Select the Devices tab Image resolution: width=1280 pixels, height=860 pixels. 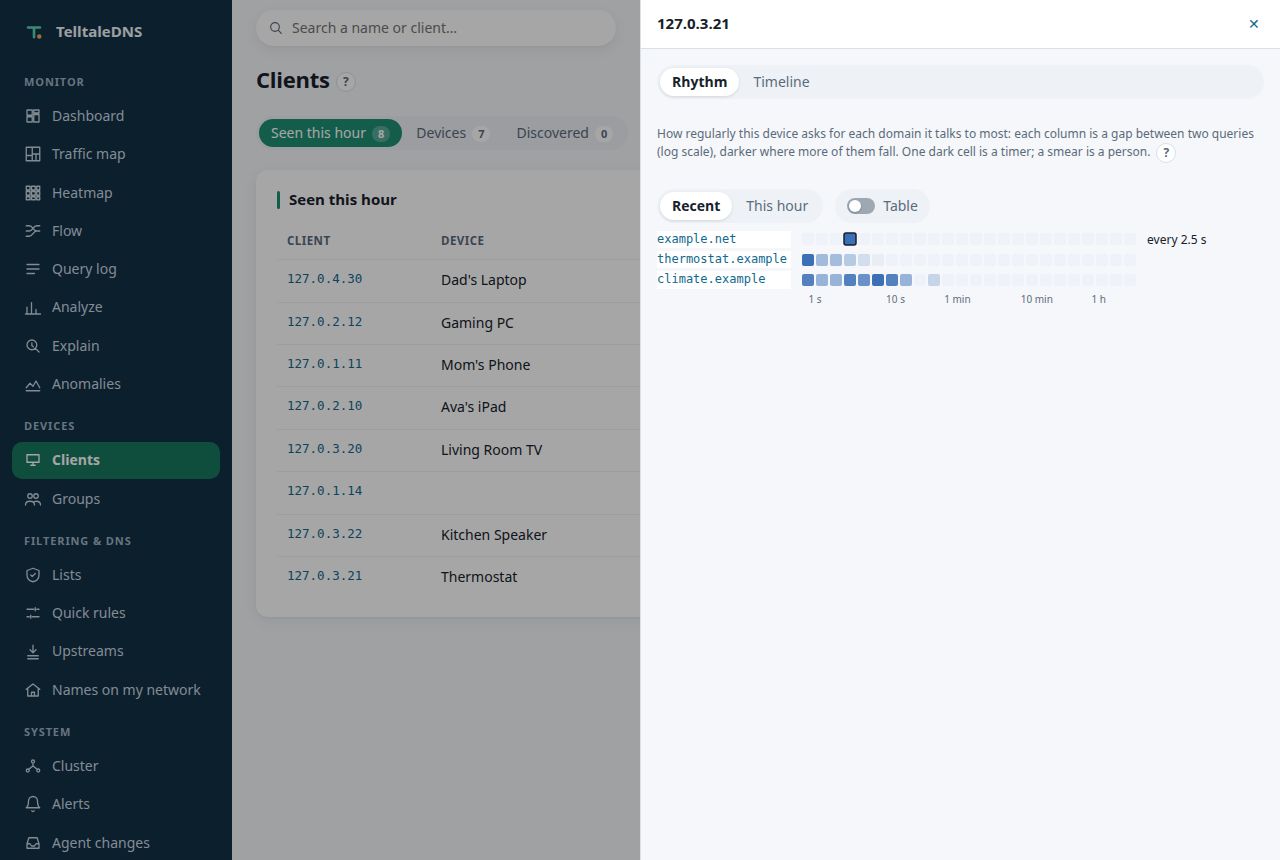pyautogui.click(x=452, y=133)
